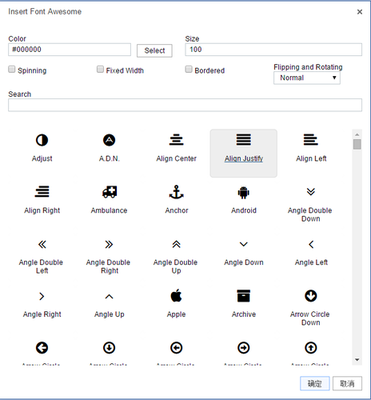Image resolution: width=371 pixels, height=400 pixels.
Task: Choose the Angle Double Right icon
Action: pos(109,244)
